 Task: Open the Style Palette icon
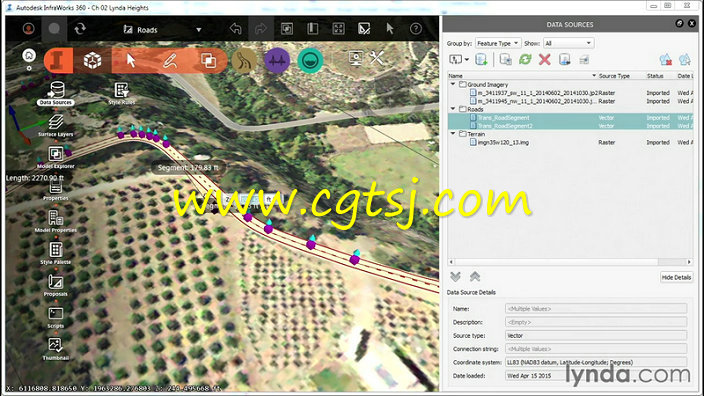56,253
